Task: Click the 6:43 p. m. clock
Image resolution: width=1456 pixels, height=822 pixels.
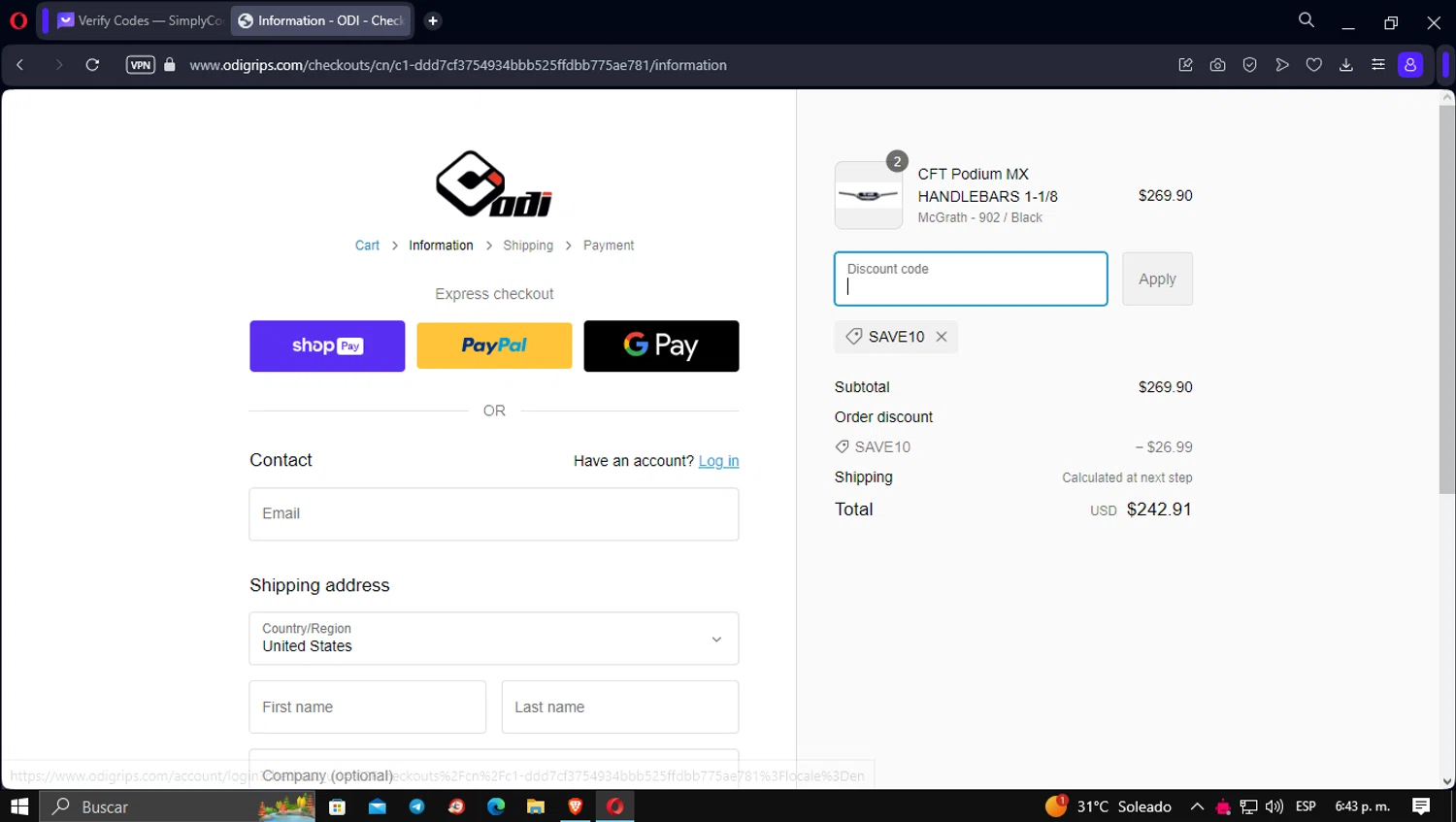Action: tap(1363, 806)
